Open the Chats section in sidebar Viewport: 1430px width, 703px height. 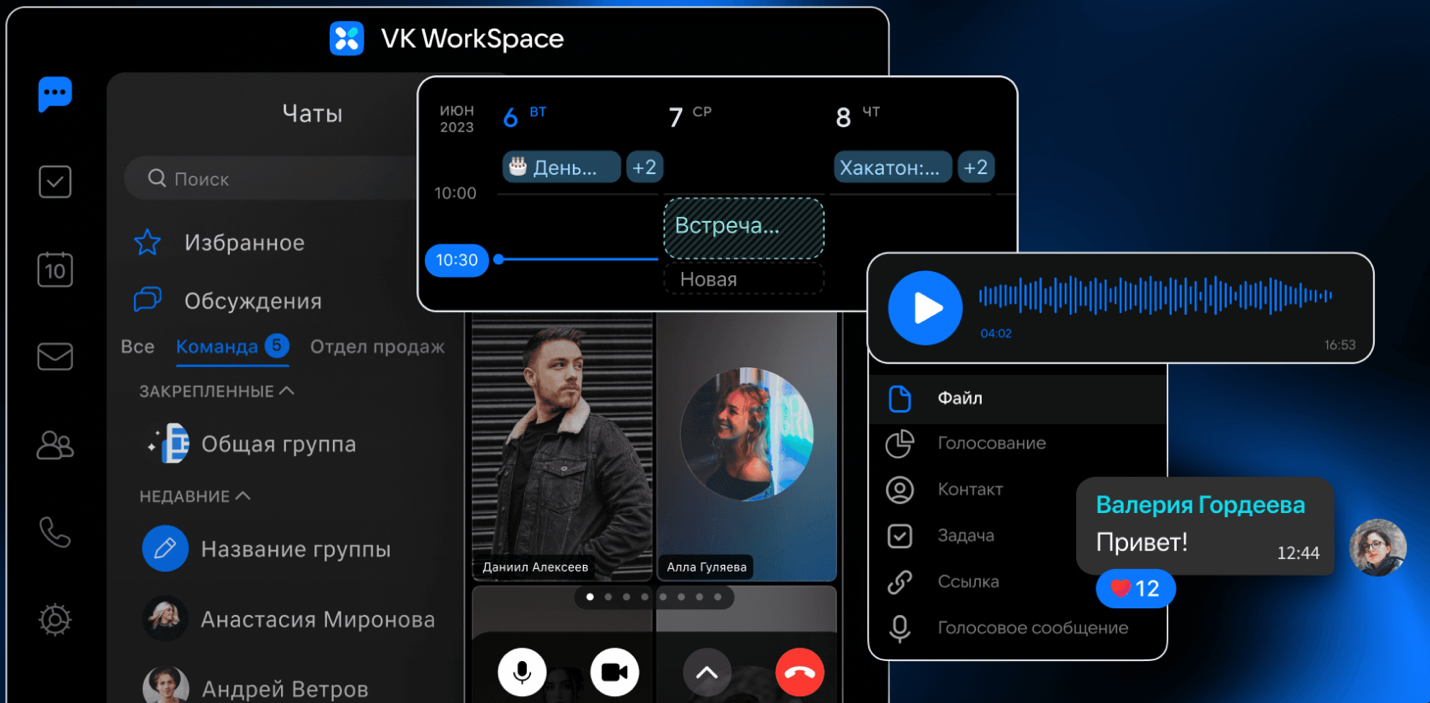pyautogui.click(x=54, y=94)
